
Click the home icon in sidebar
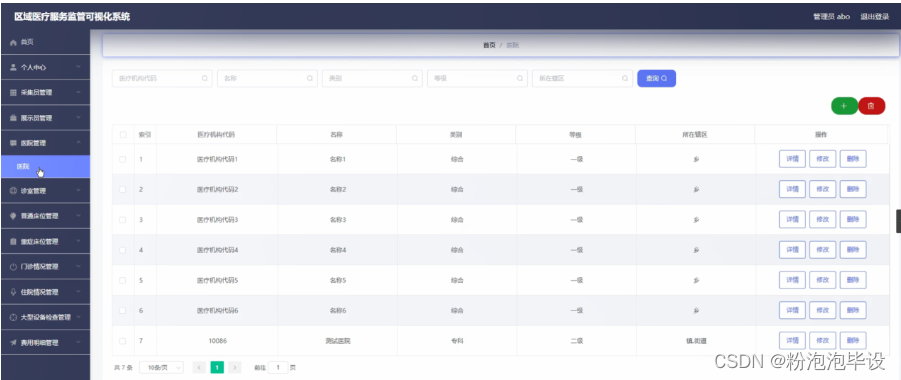pos(13,43)
